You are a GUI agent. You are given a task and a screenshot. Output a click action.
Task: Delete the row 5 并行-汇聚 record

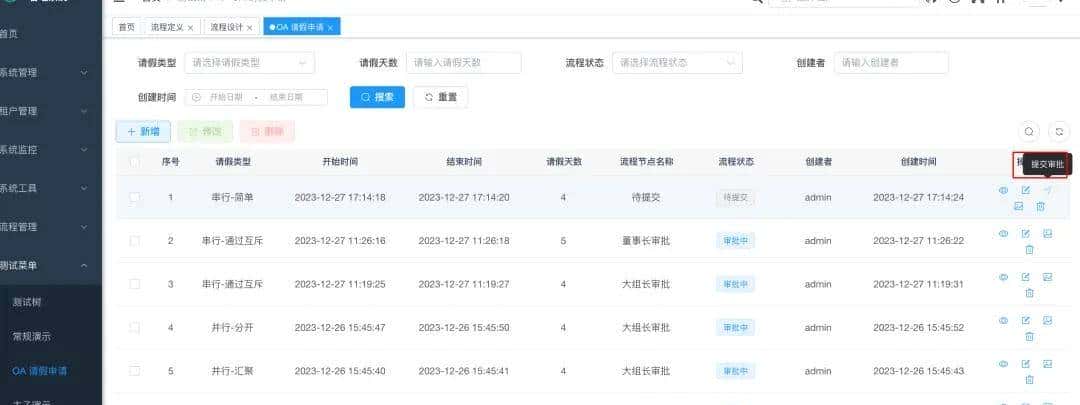(x=1029, y=380)
